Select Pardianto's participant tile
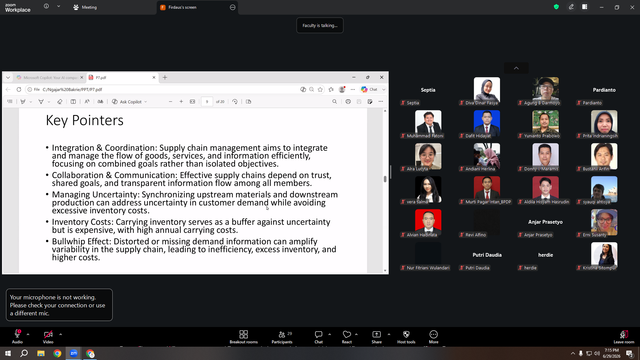The image size is (640, 360). 604,92
